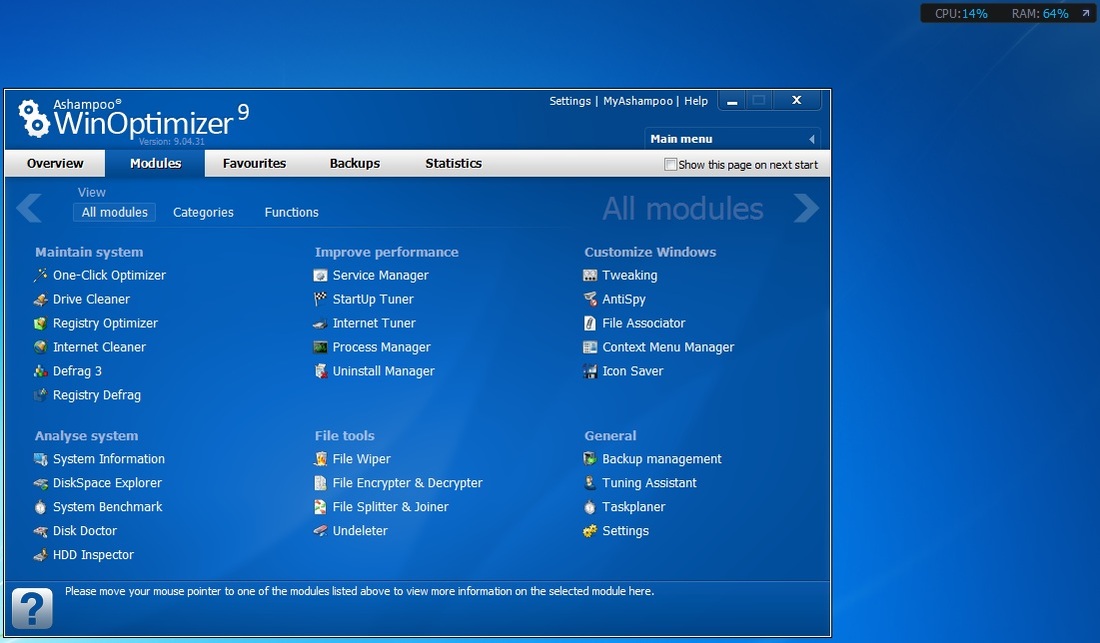Click the HDD Inspector icon
The image size is (1100, 643).
pos(41,555)
